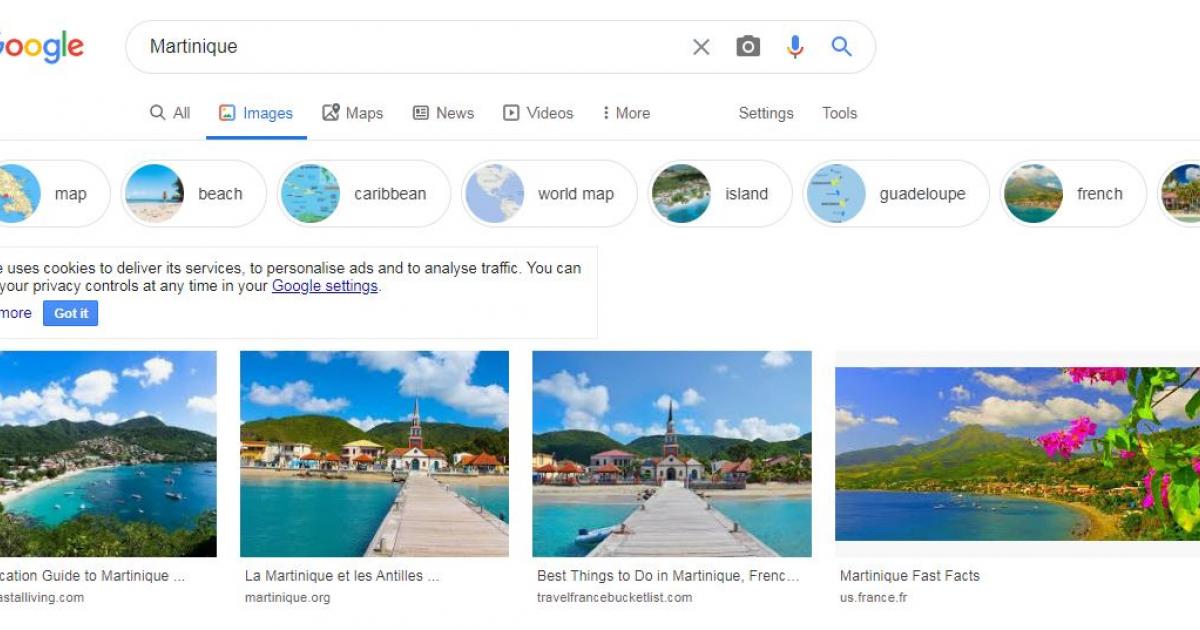
Task: Go to Google homepage via logo
Action: tap(41, 47)
